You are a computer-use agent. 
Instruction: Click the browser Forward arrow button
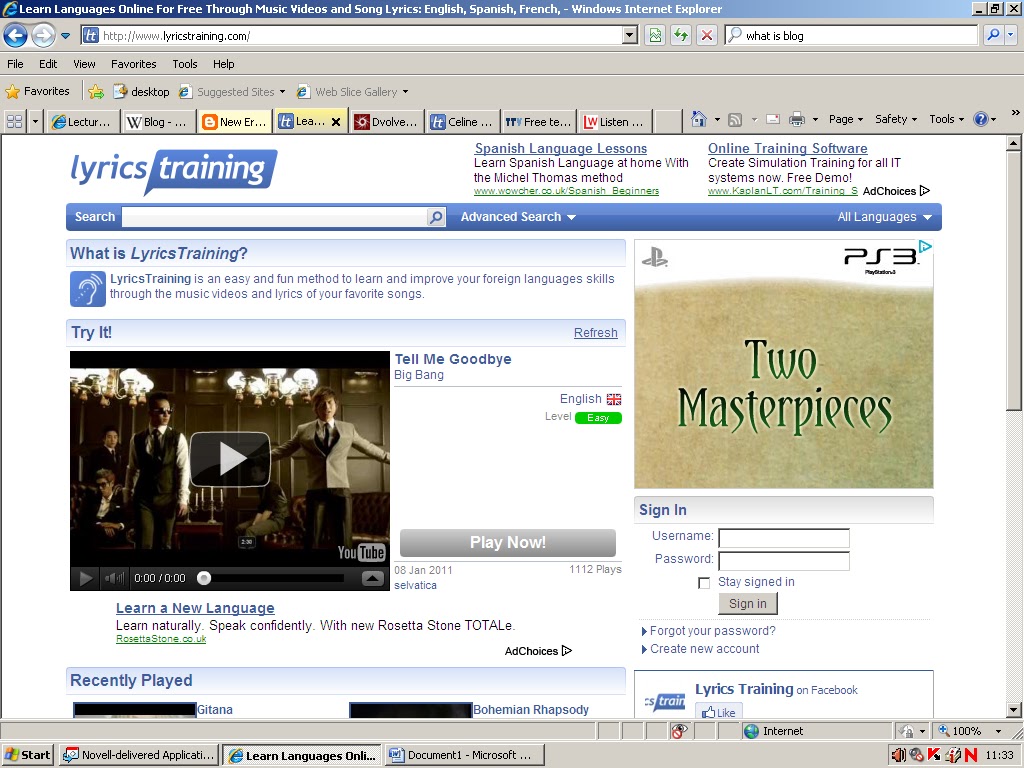pos(44,35)
